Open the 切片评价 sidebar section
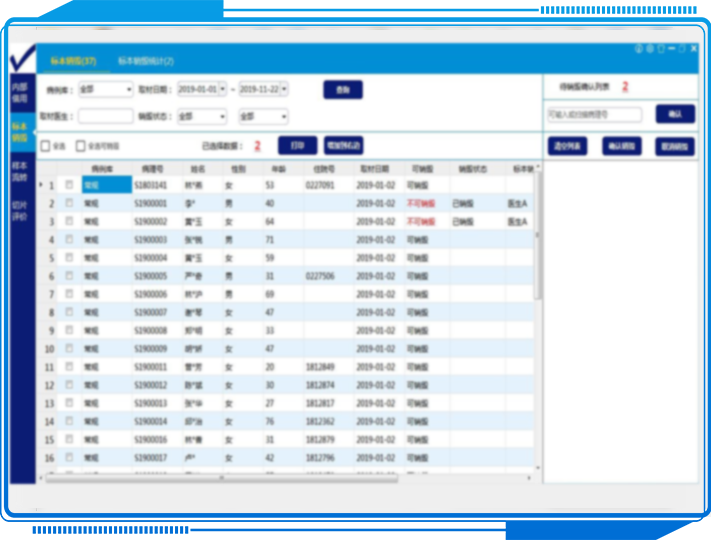The width and height of the screenshot is (711, 540). (x=20, y=209)
